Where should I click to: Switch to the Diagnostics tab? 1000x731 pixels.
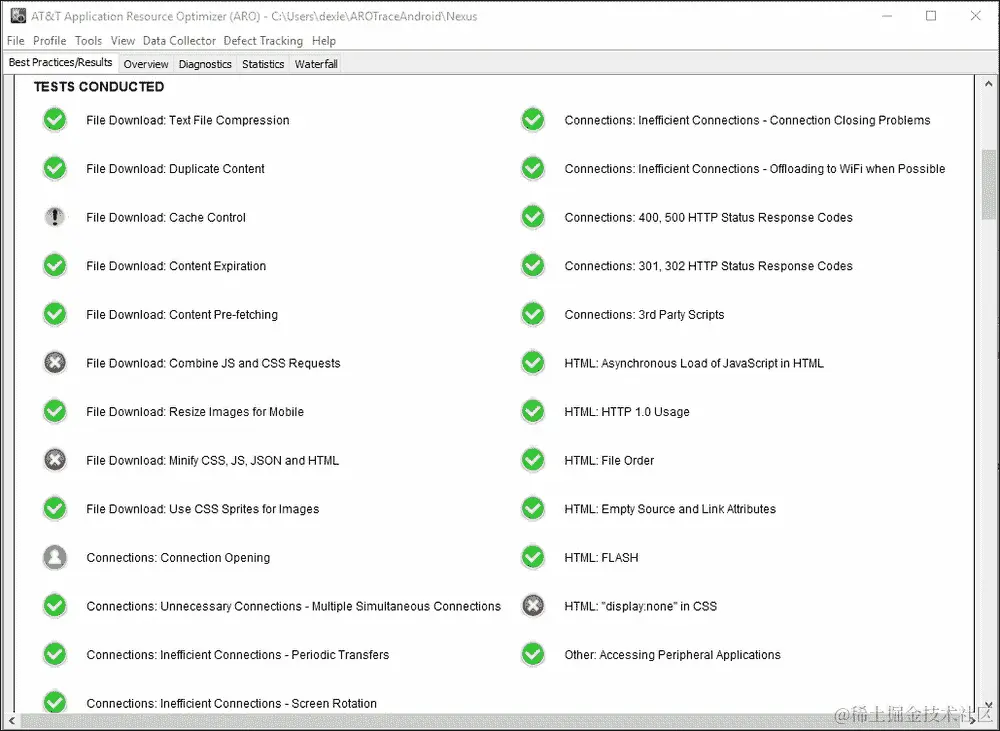[x=205, y=64]
